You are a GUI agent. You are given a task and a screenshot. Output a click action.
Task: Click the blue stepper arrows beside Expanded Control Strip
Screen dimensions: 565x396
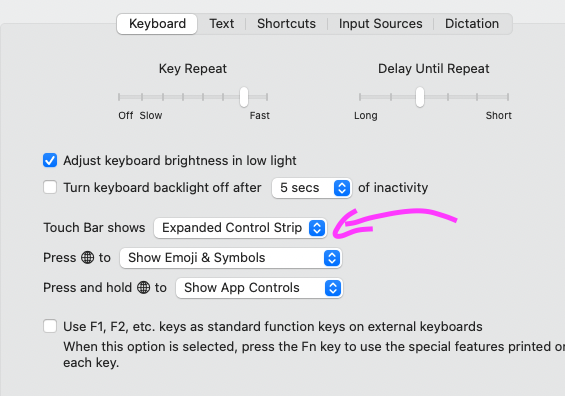click(317, 228)
